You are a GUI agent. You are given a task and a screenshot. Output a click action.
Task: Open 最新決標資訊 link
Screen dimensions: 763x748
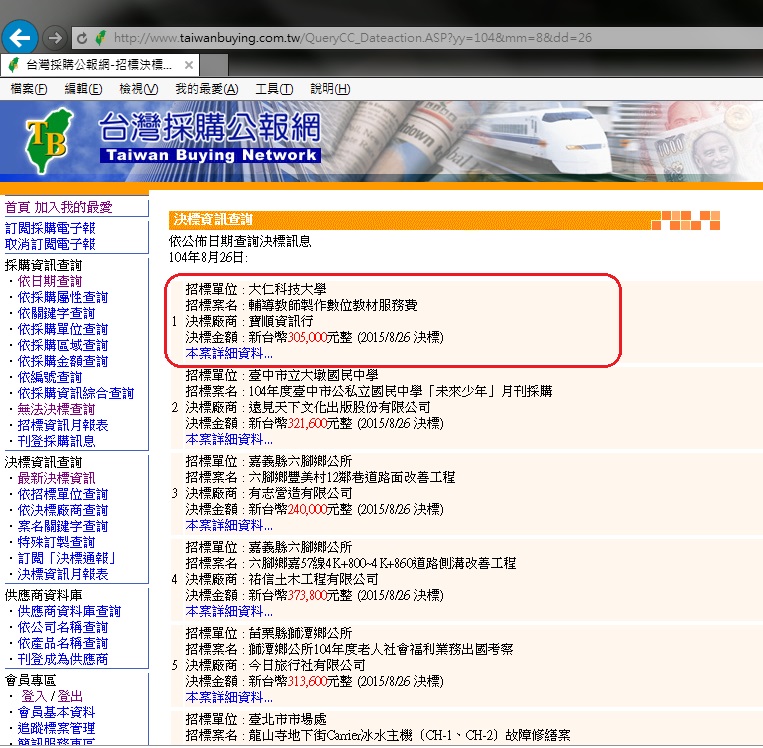[56, 478]
